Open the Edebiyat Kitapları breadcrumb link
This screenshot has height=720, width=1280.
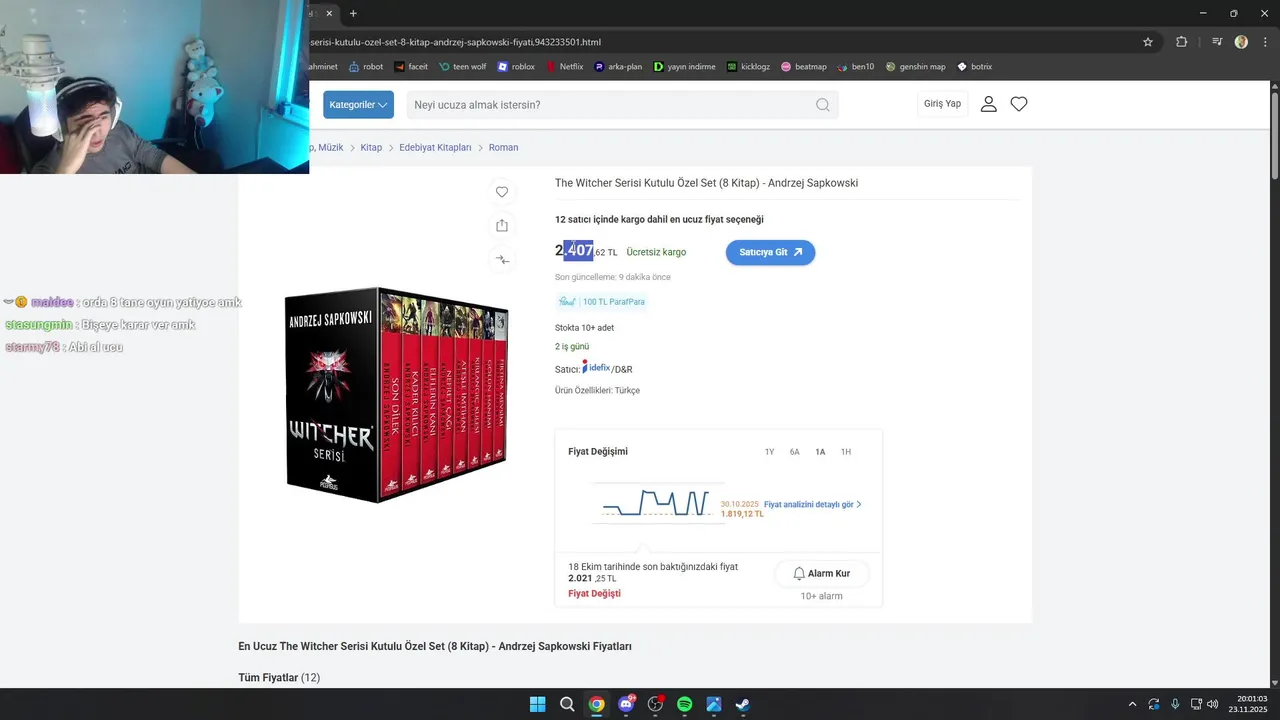point(435,148)
